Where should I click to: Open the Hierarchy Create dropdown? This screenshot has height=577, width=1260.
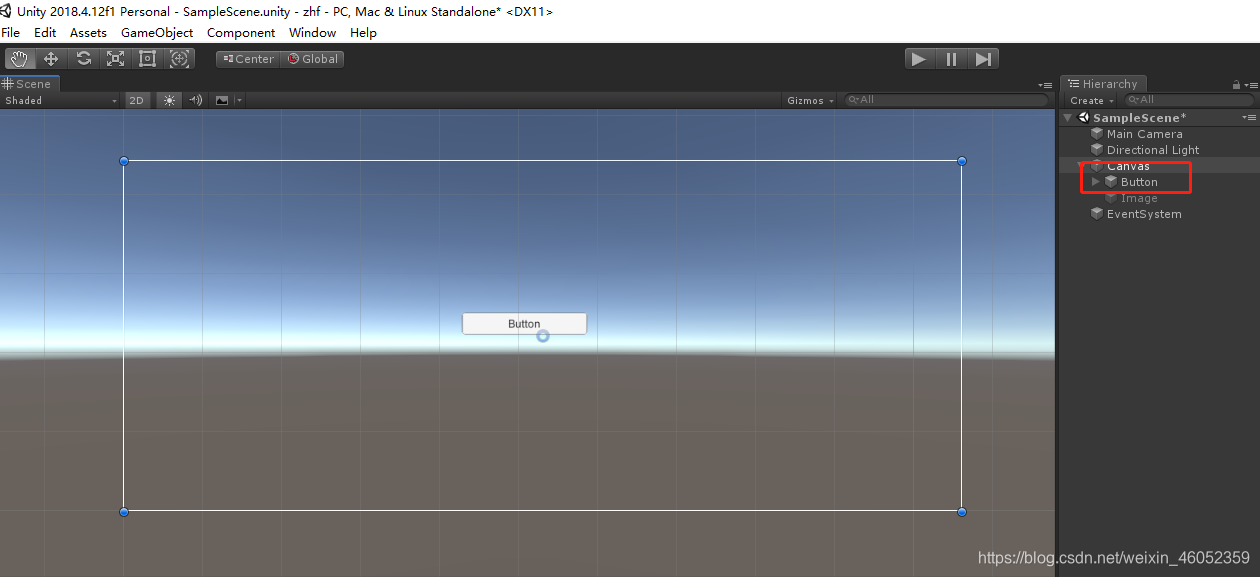click(x=1091, y=100)
